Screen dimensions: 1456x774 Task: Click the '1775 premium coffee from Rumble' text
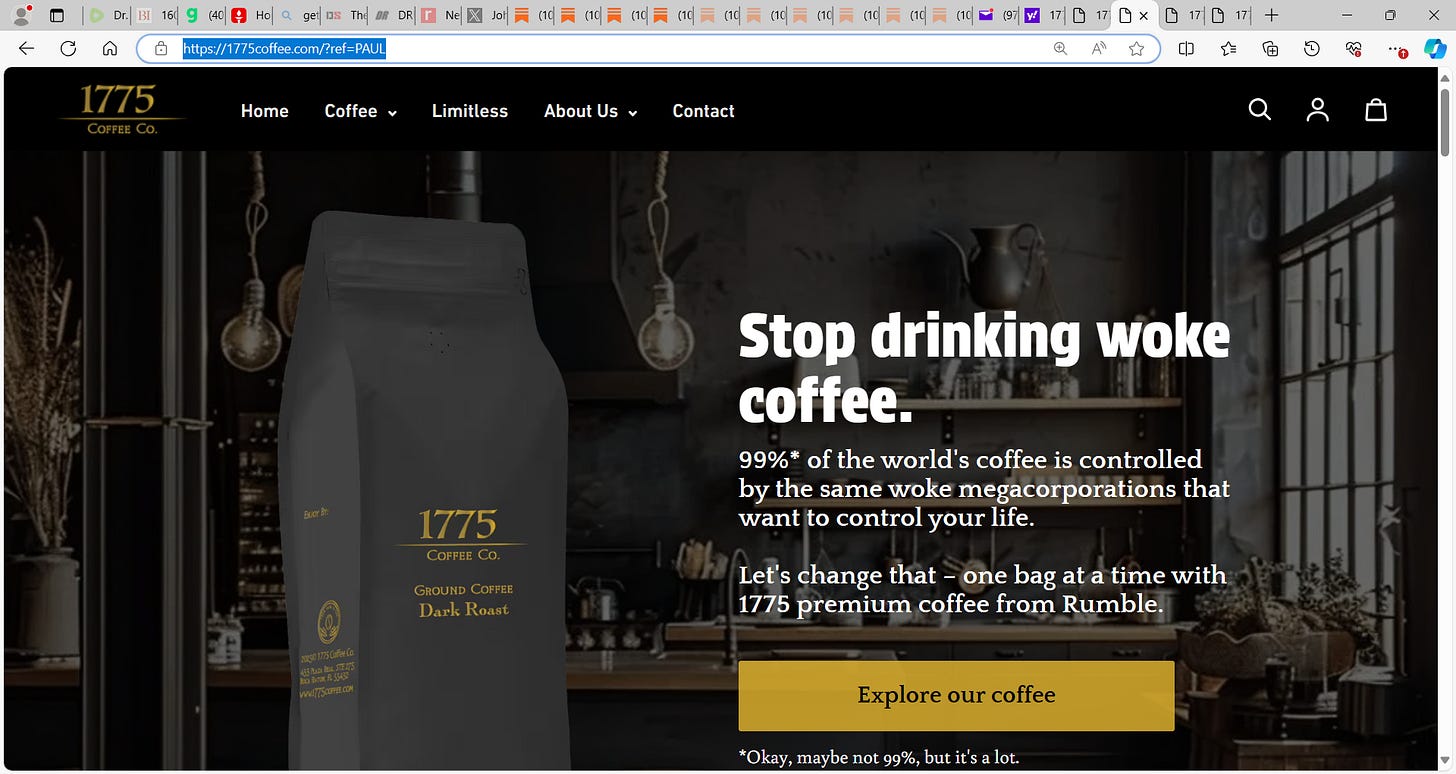click(951, 604)
